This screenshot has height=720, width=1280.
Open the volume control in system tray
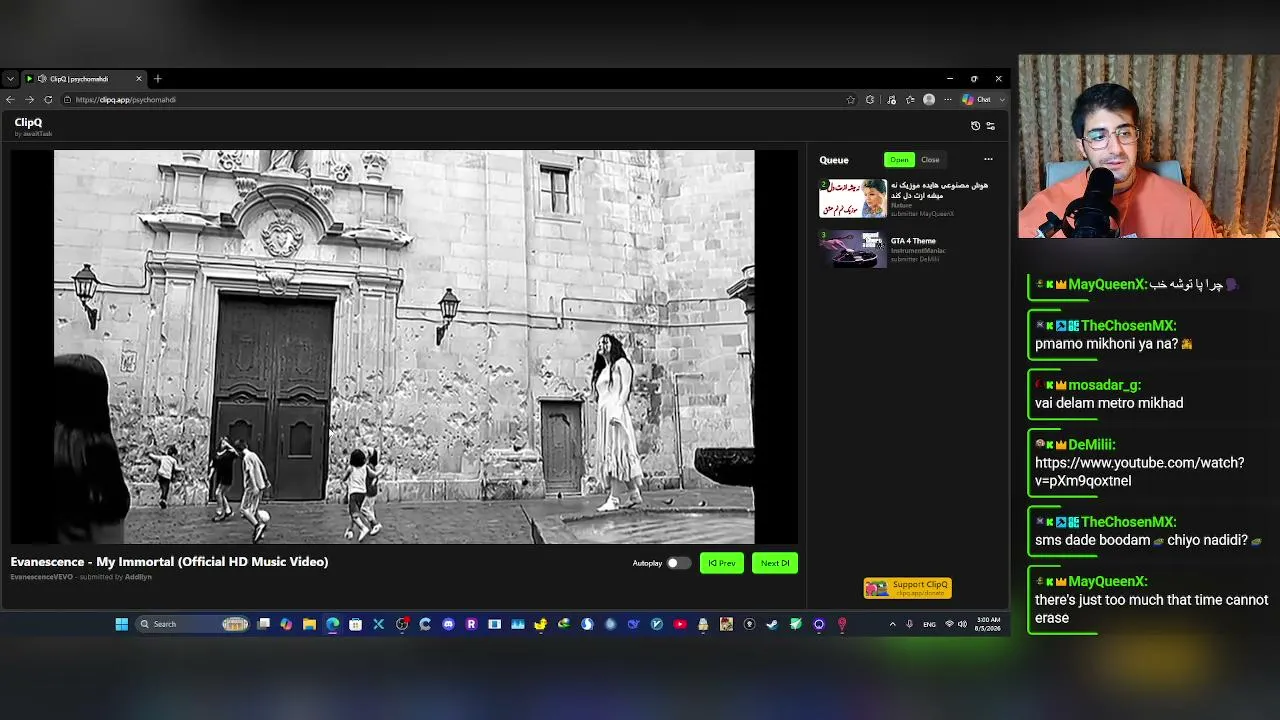[962, 624]
